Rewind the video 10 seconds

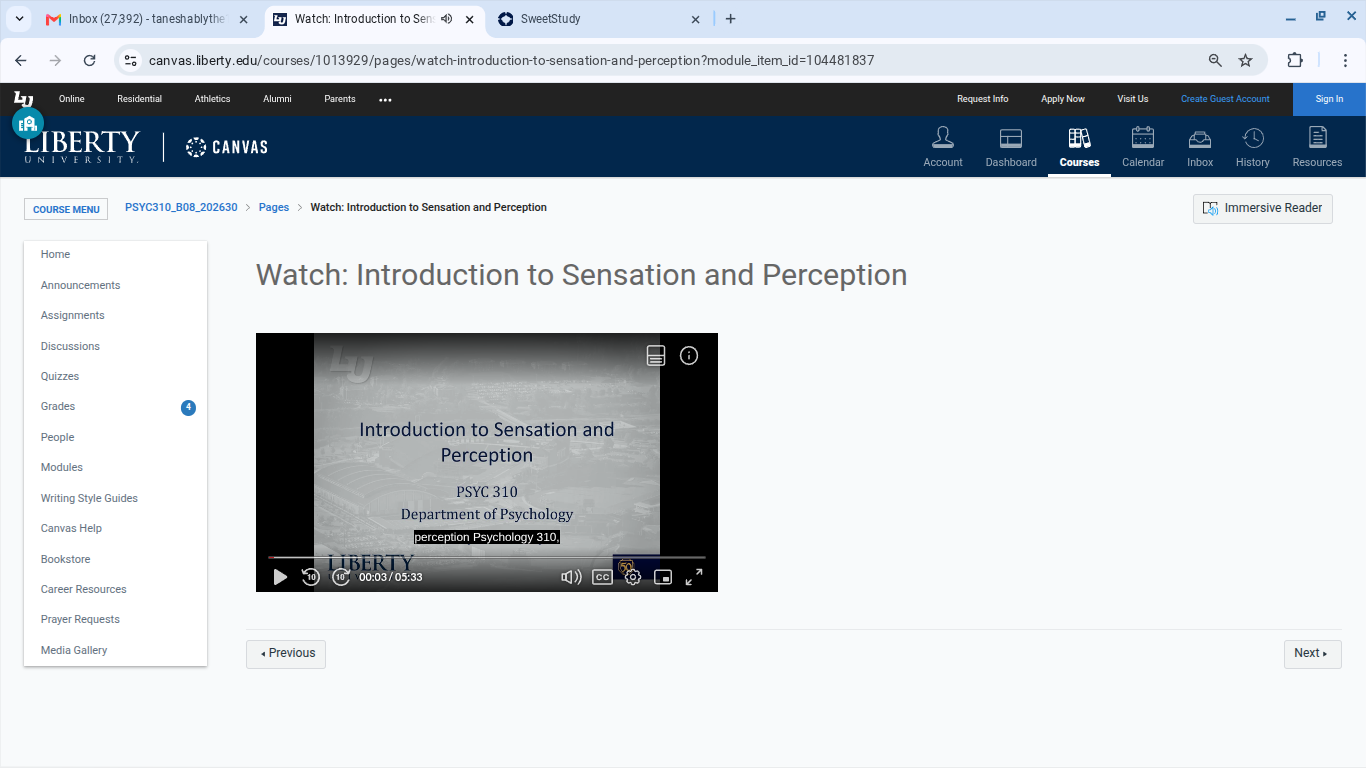(311, 577)
